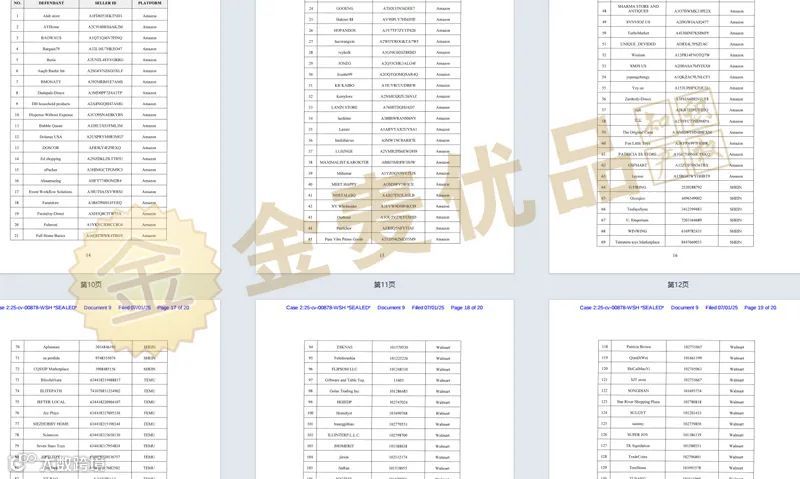Click the 'UNIQUE_DEVIDED' defendant cell
This screenshot has width=800, height=479.
(x=638, y=44)
